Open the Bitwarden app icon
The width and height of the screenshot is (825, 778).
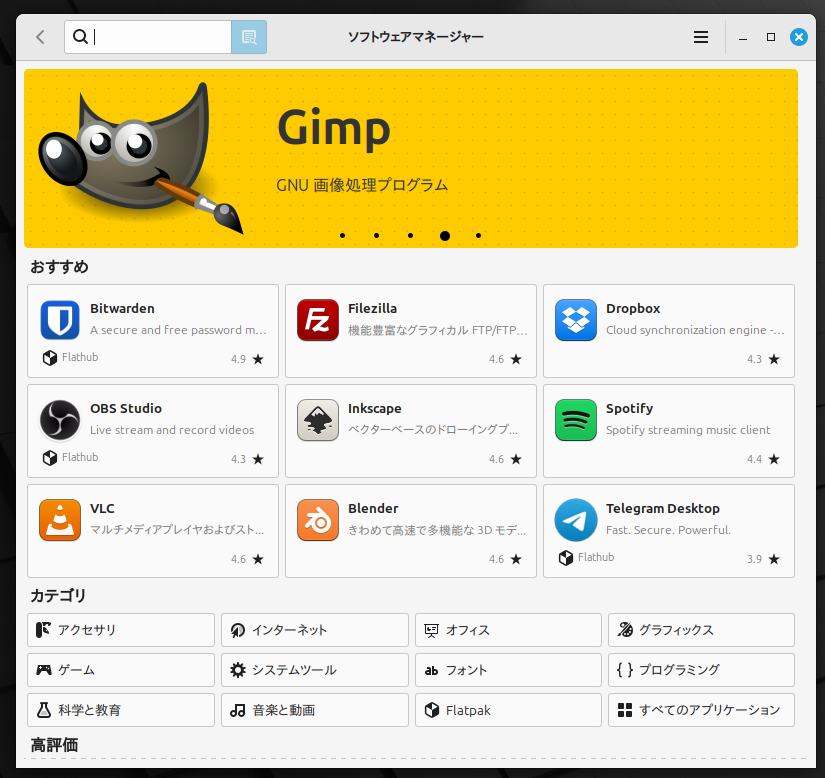tap(60, 320)
